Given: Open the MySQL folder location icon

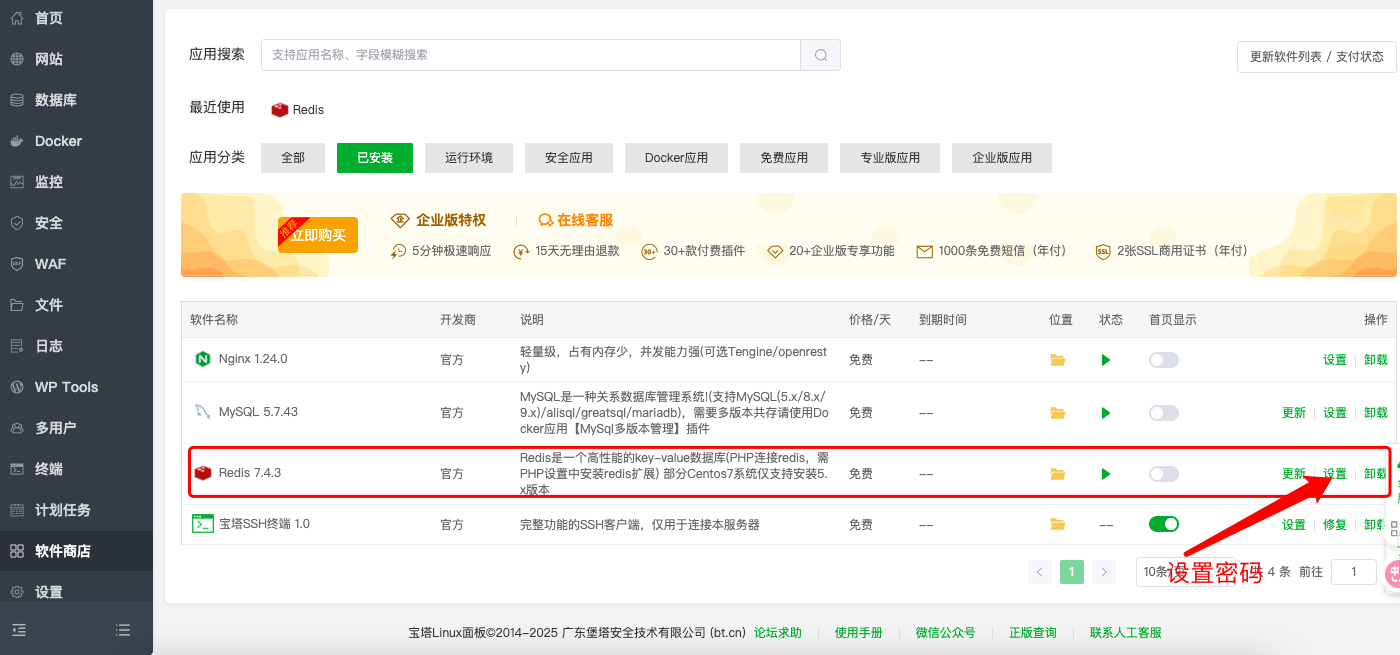Looking at the screenshot, I should tap(1057, 413).
